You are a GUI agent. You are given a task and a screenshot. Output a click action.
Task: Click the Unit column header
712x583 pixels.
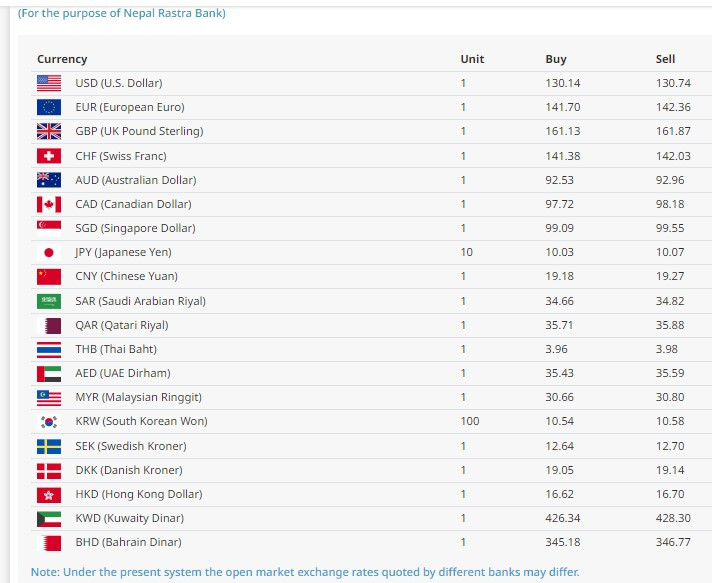pyautogui.click(x=472, y=59)
